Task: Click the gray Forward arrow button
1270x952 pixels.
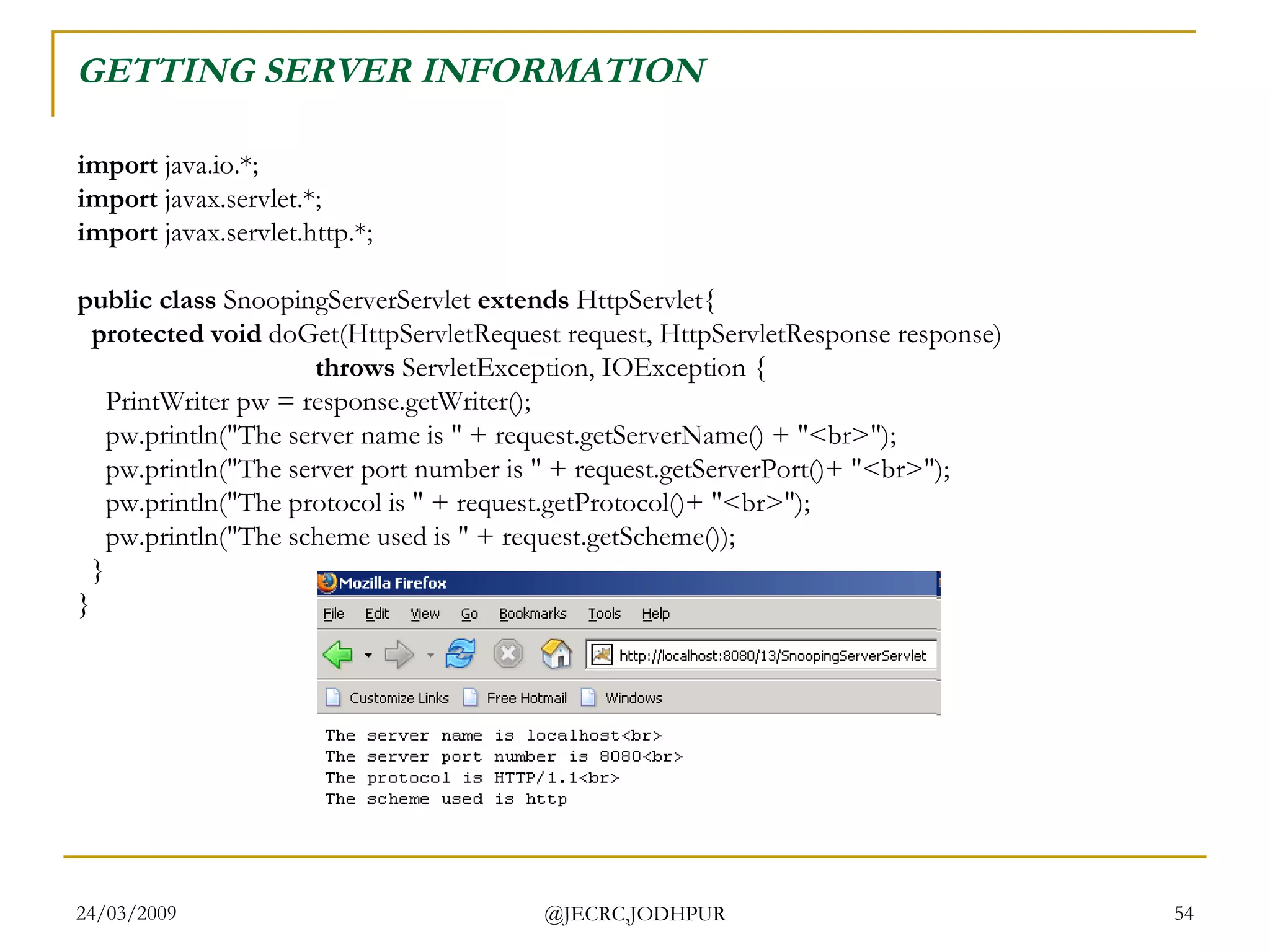Action: pyautogui.click(x=398, y=654)
